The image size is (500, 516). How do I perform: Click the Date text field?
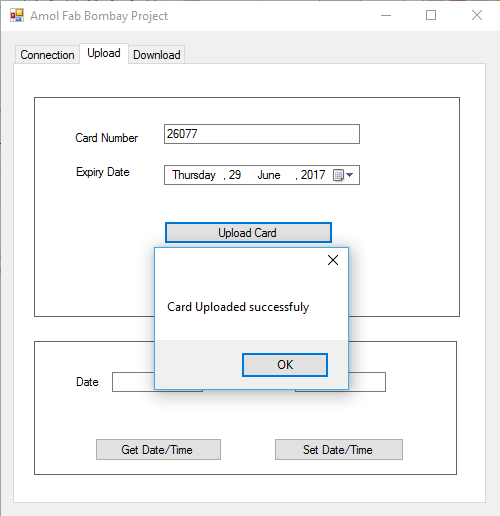(133, 382)
